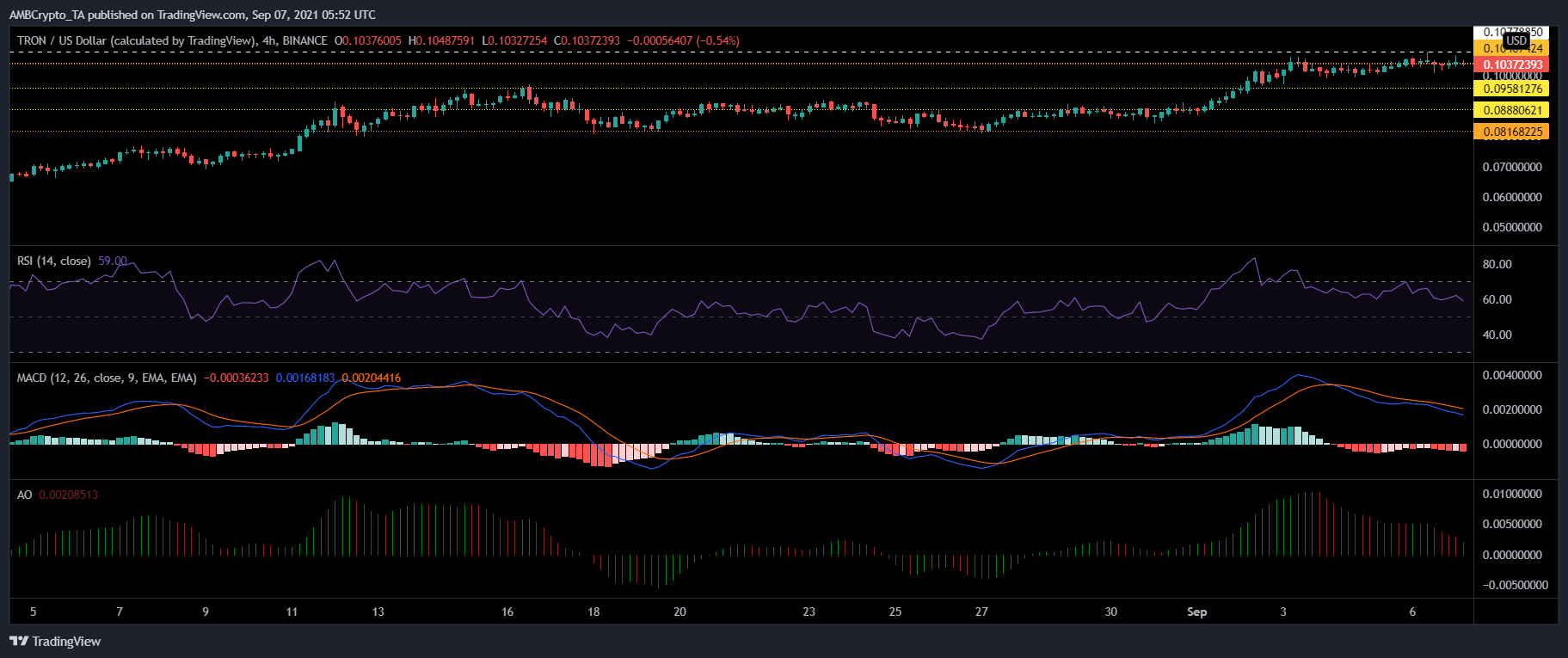Click the 40.00 RSI axis label

1497,335
